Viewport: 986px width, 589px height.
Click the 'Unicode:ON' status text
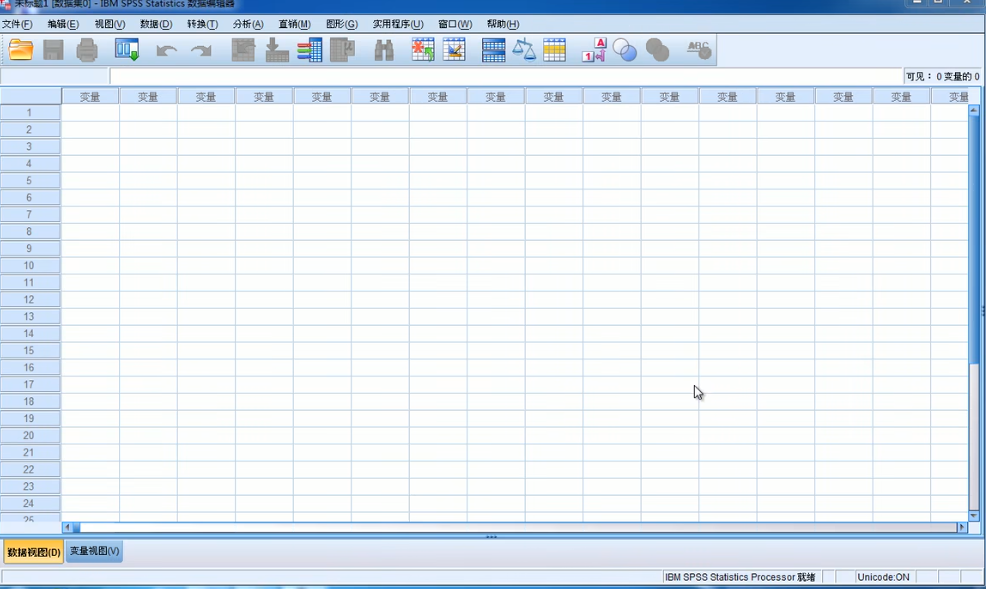(x=883, y=577)
